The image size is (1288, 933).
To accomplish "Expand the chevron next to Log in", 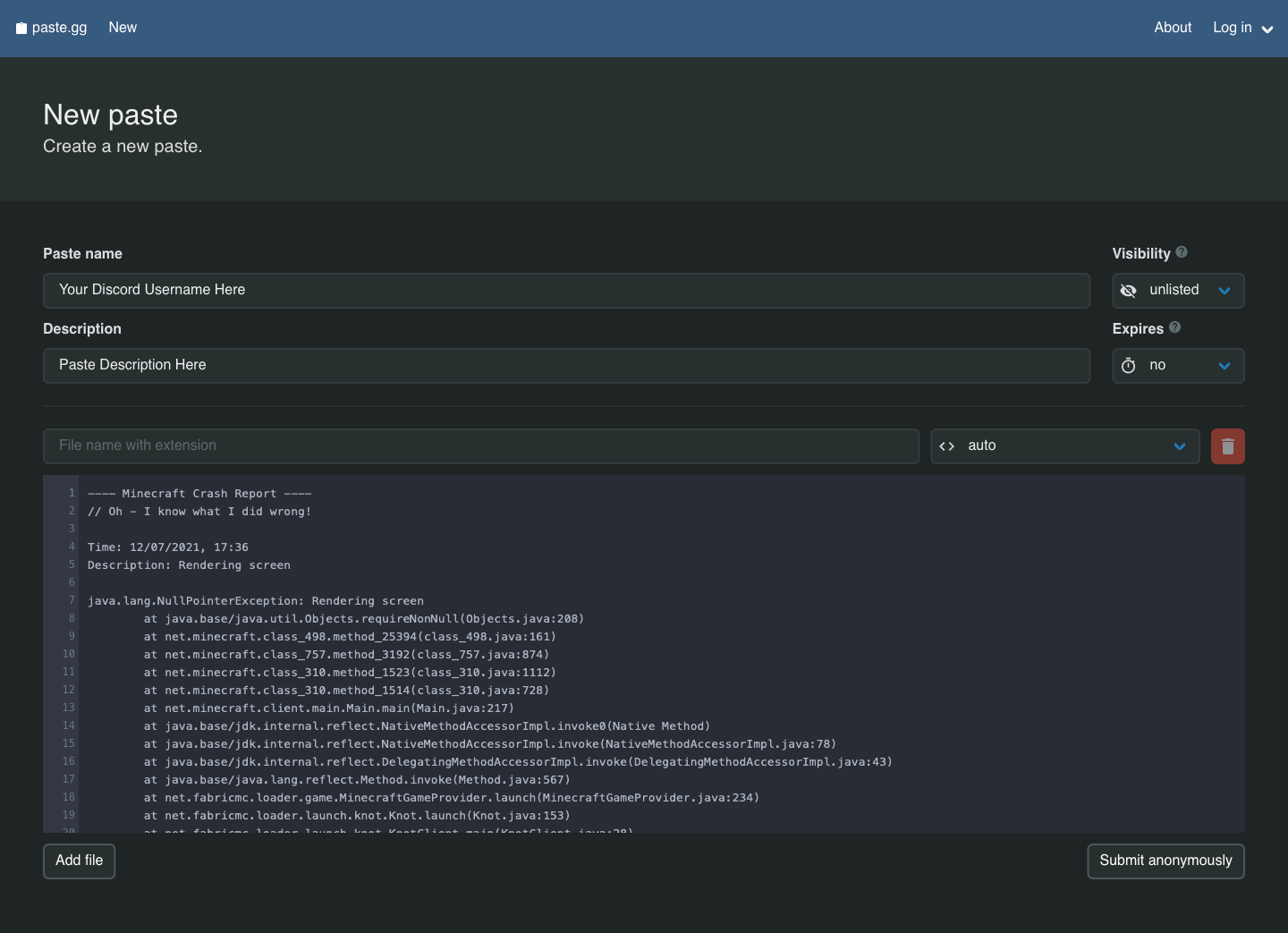I will click(1267, 29).
